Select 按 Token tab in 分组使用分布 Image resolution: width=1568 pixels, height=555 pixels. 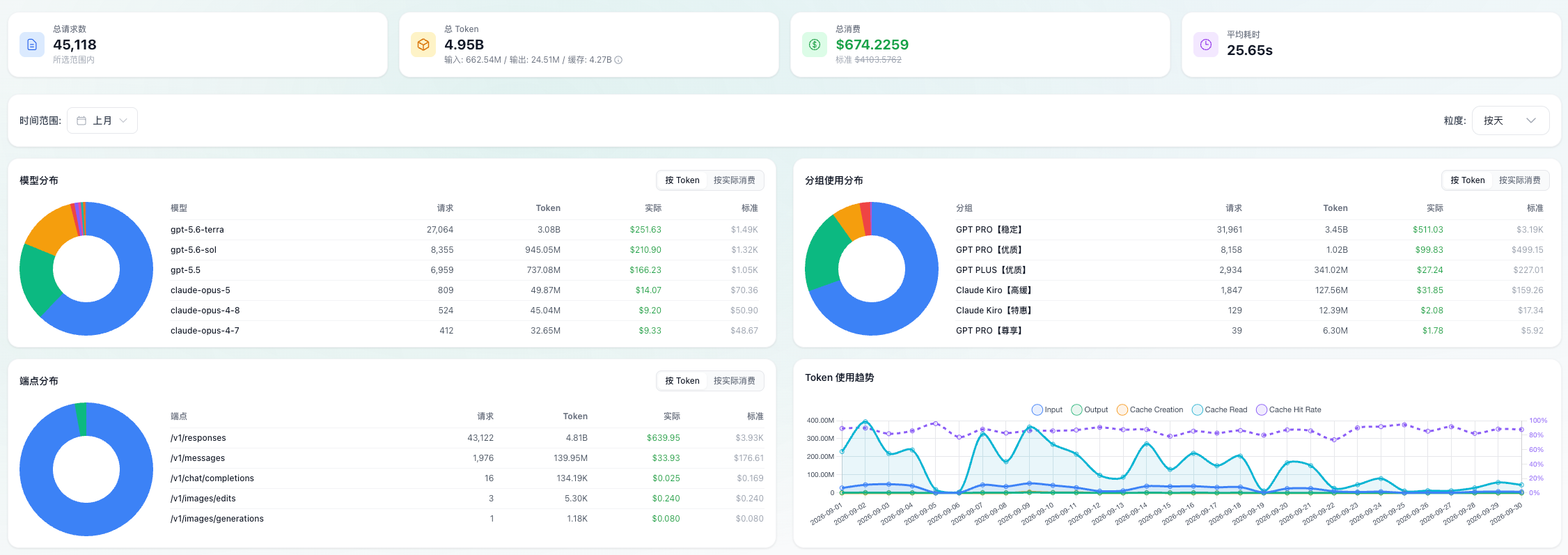point(1467,180)
